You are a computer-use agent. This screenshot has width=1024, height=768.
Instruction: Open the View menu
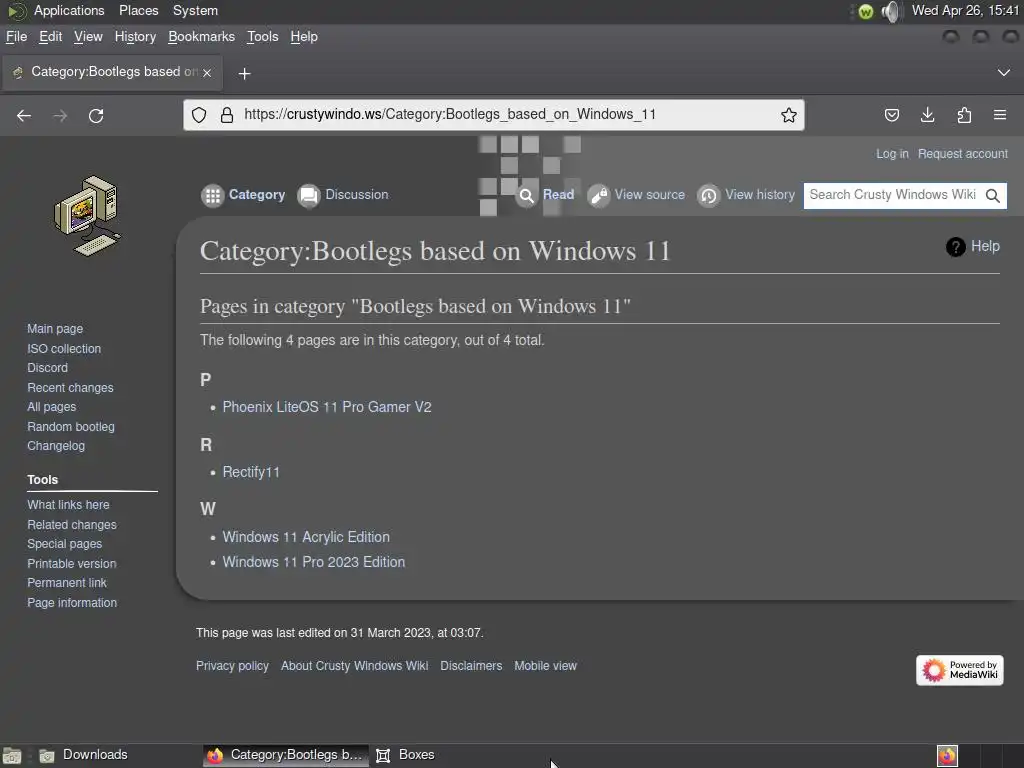tap(88, 37)
